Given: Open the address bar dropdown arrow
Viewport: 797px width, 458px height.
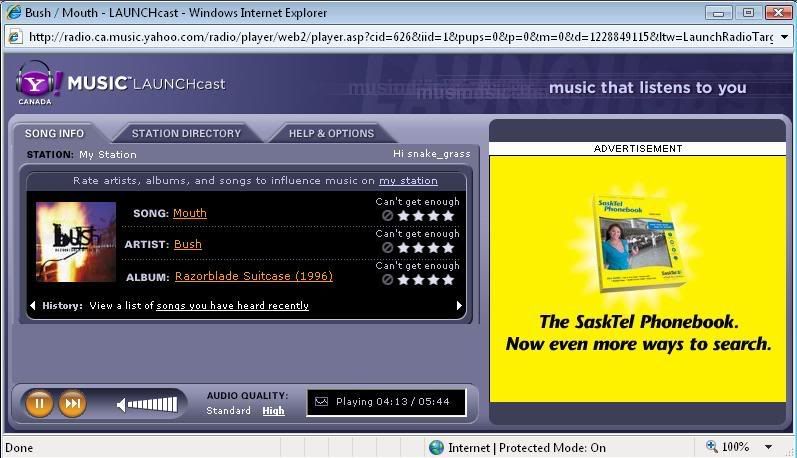Looking at the screenshot, I should point(784,37).
